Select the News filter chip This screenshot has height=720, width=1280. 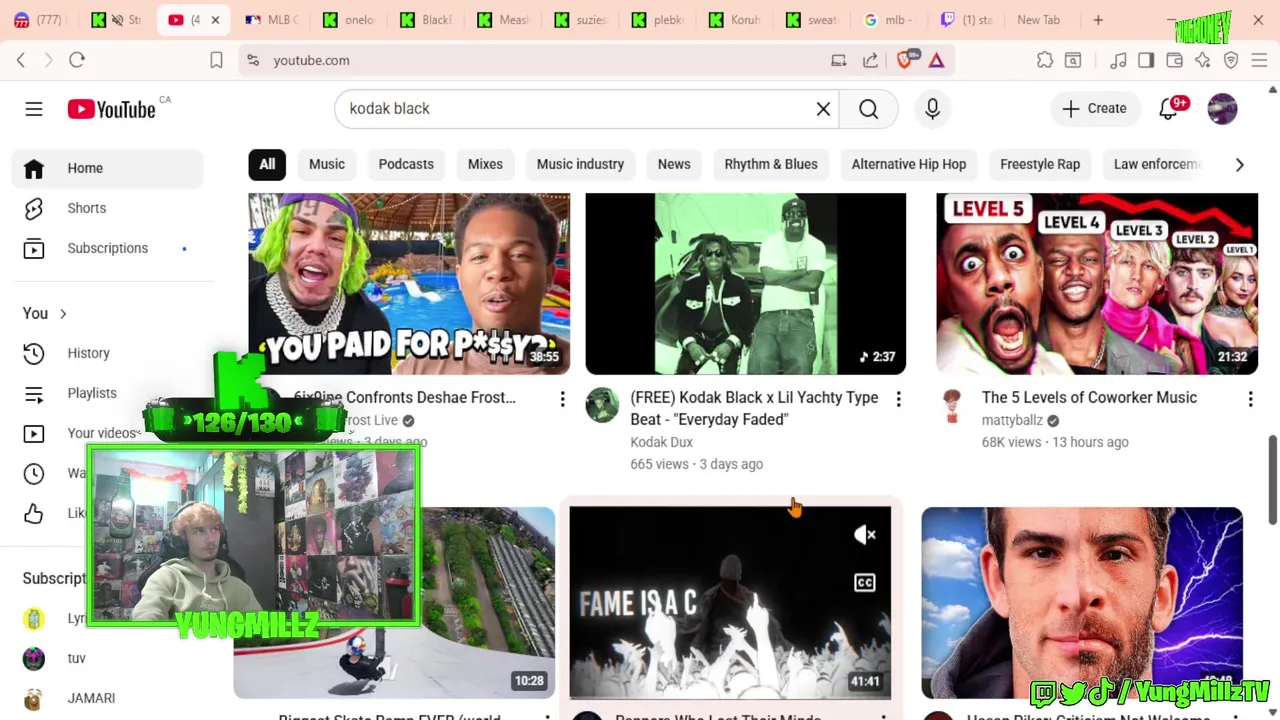point(674,164)
